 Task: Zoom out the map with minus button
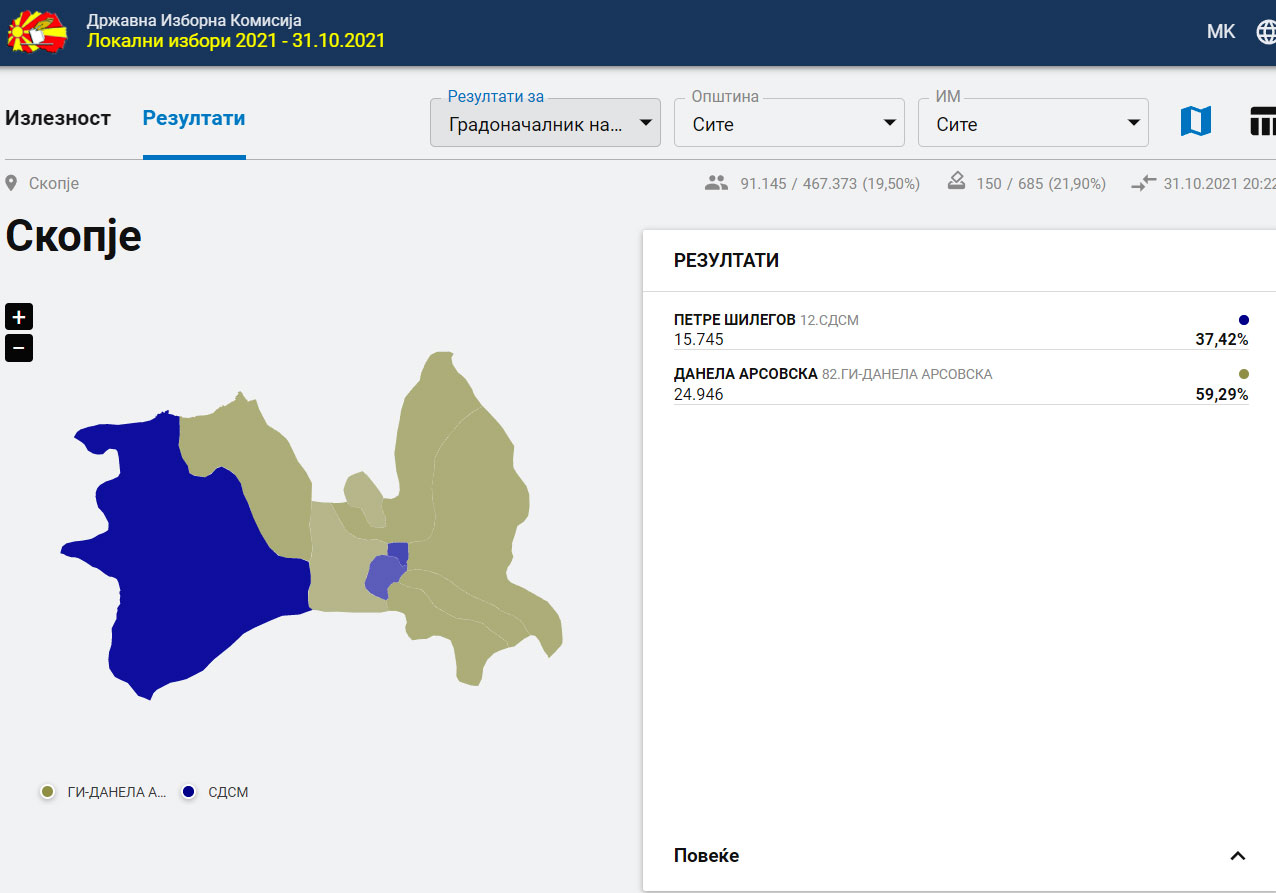[x=19, y=348]
